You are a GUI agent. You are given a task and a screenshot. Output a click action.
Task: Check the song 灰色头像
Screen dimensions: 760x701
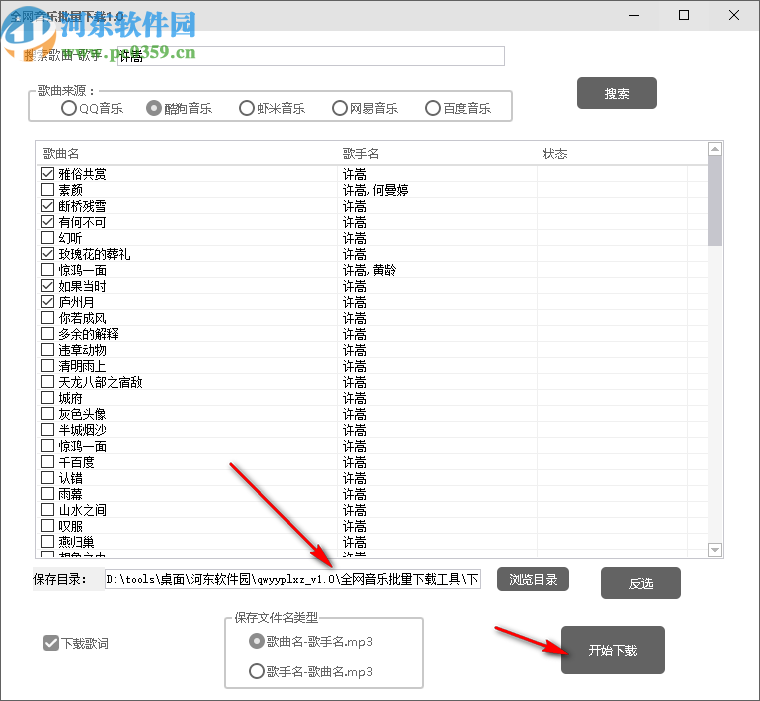coord(48,414)
